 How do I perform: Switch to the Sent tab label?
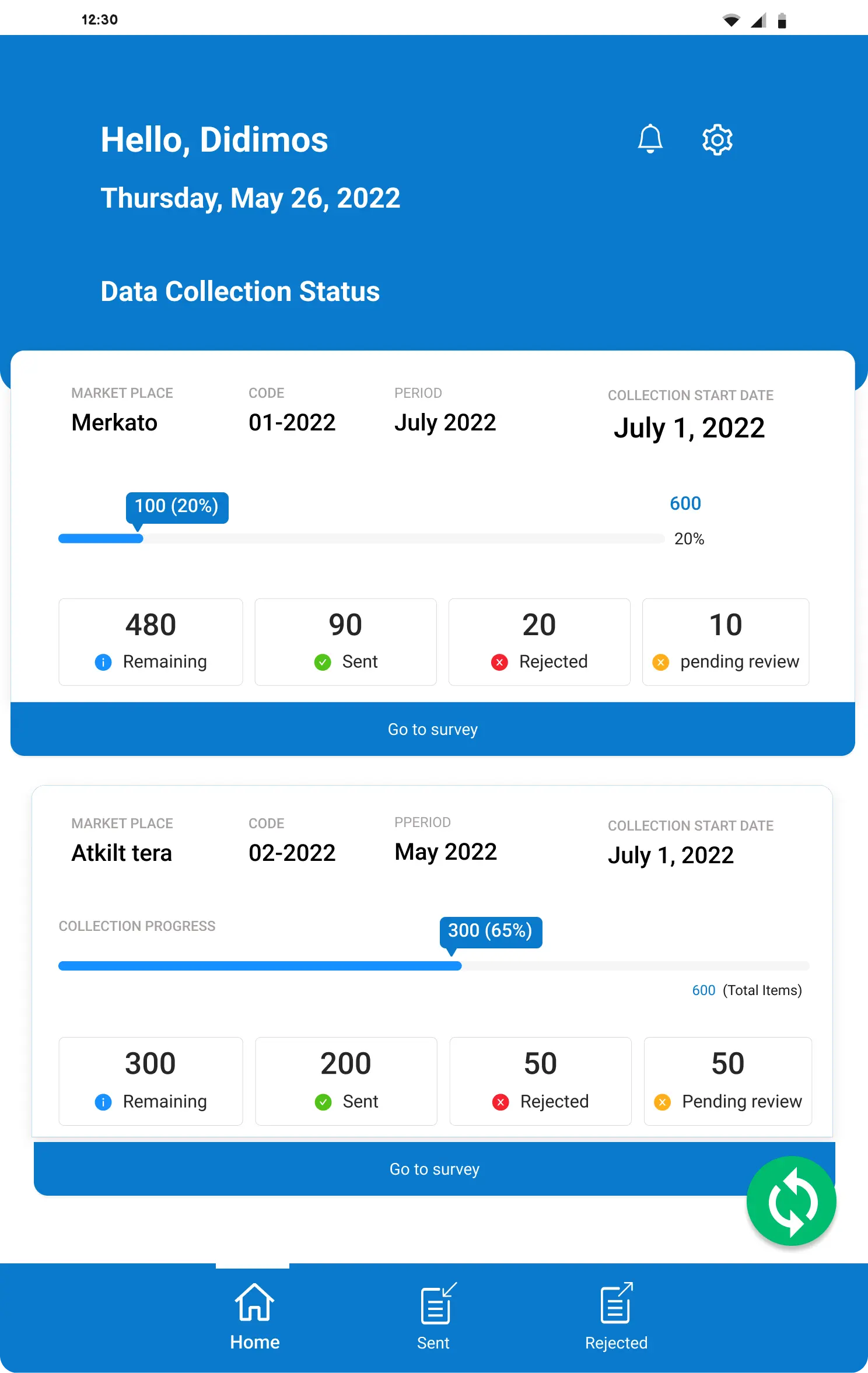coord(433,1343)
